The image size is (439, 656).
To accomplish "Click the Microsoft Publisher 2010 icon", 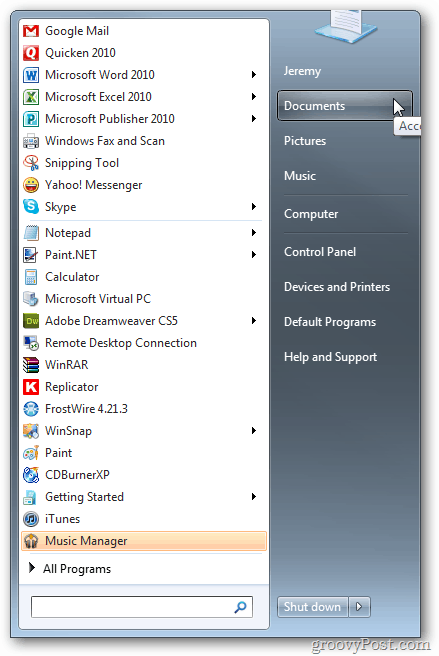I will point(31,119).
